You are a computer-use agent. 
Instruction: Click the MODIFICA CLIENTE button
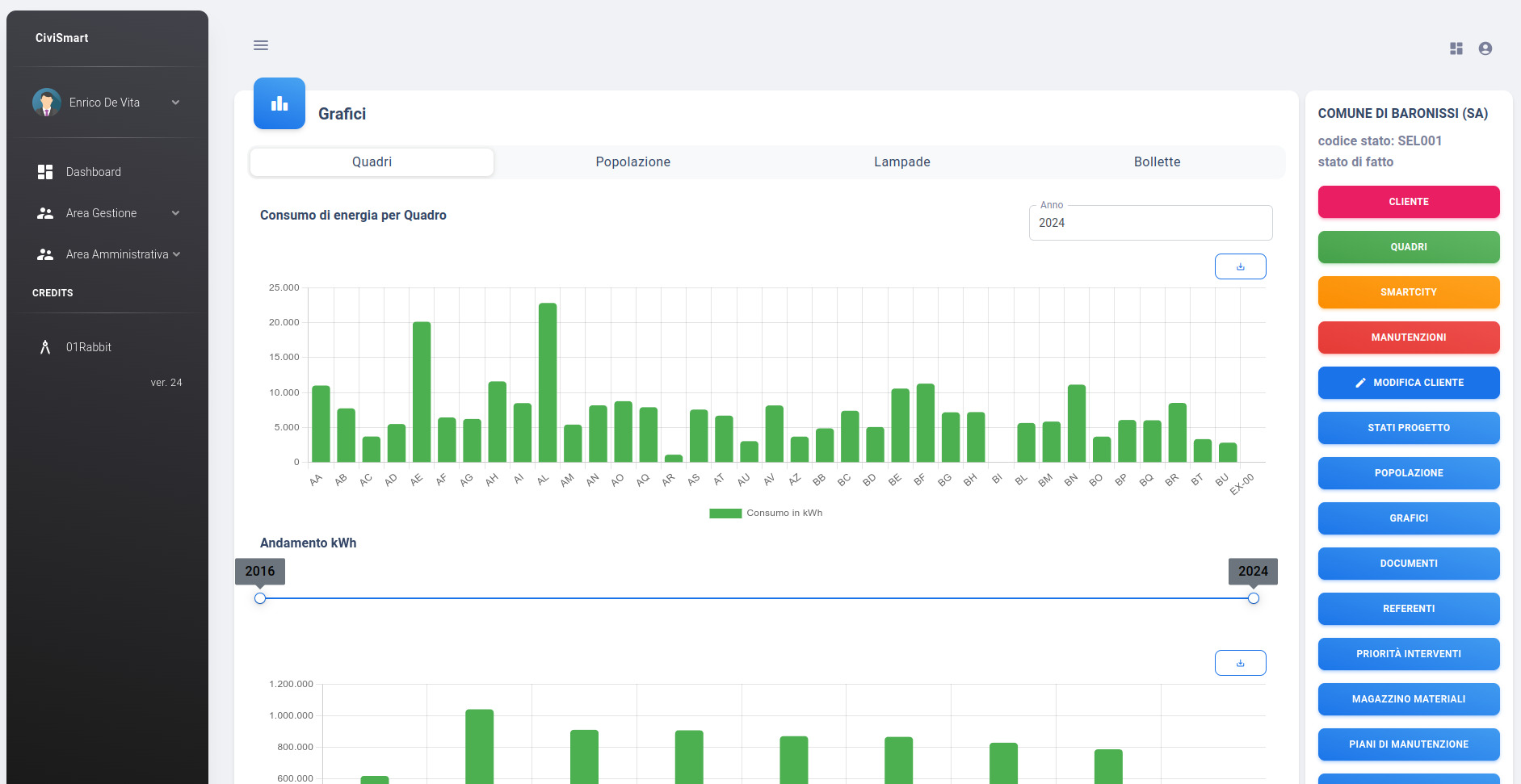1409,383
